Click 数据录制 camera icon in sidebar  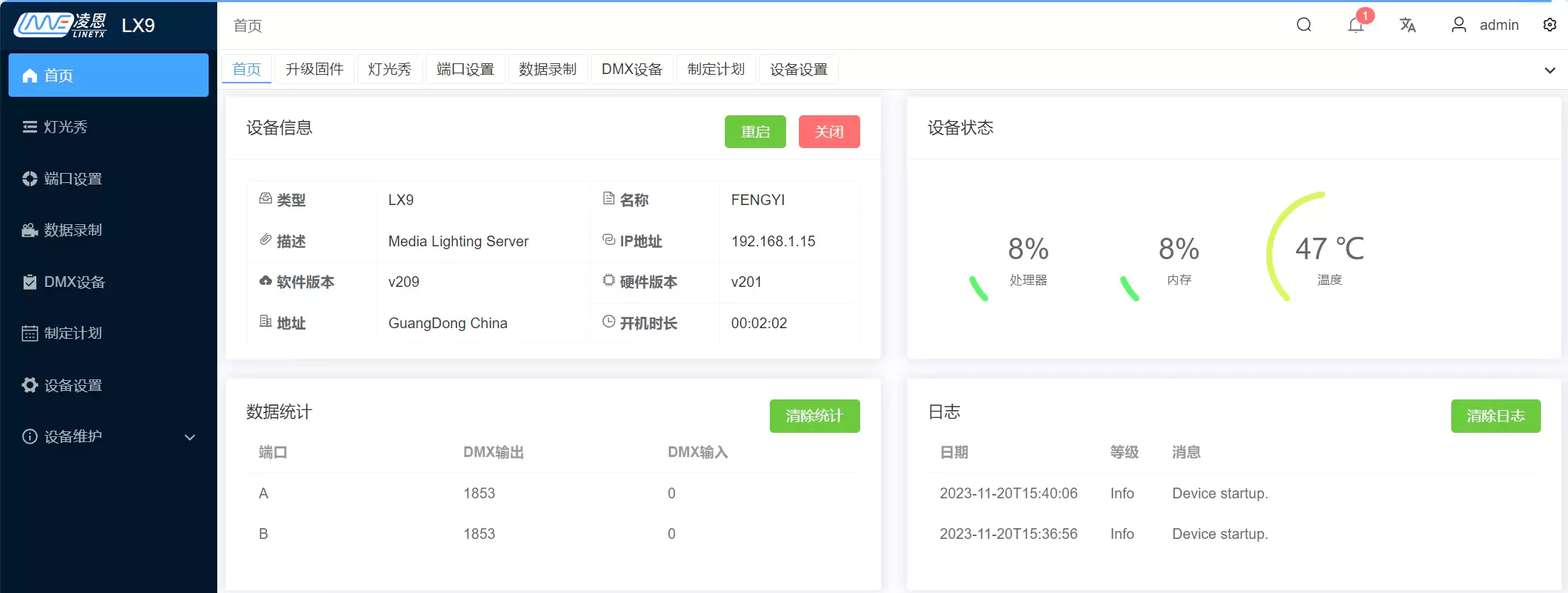click(30, 230)
